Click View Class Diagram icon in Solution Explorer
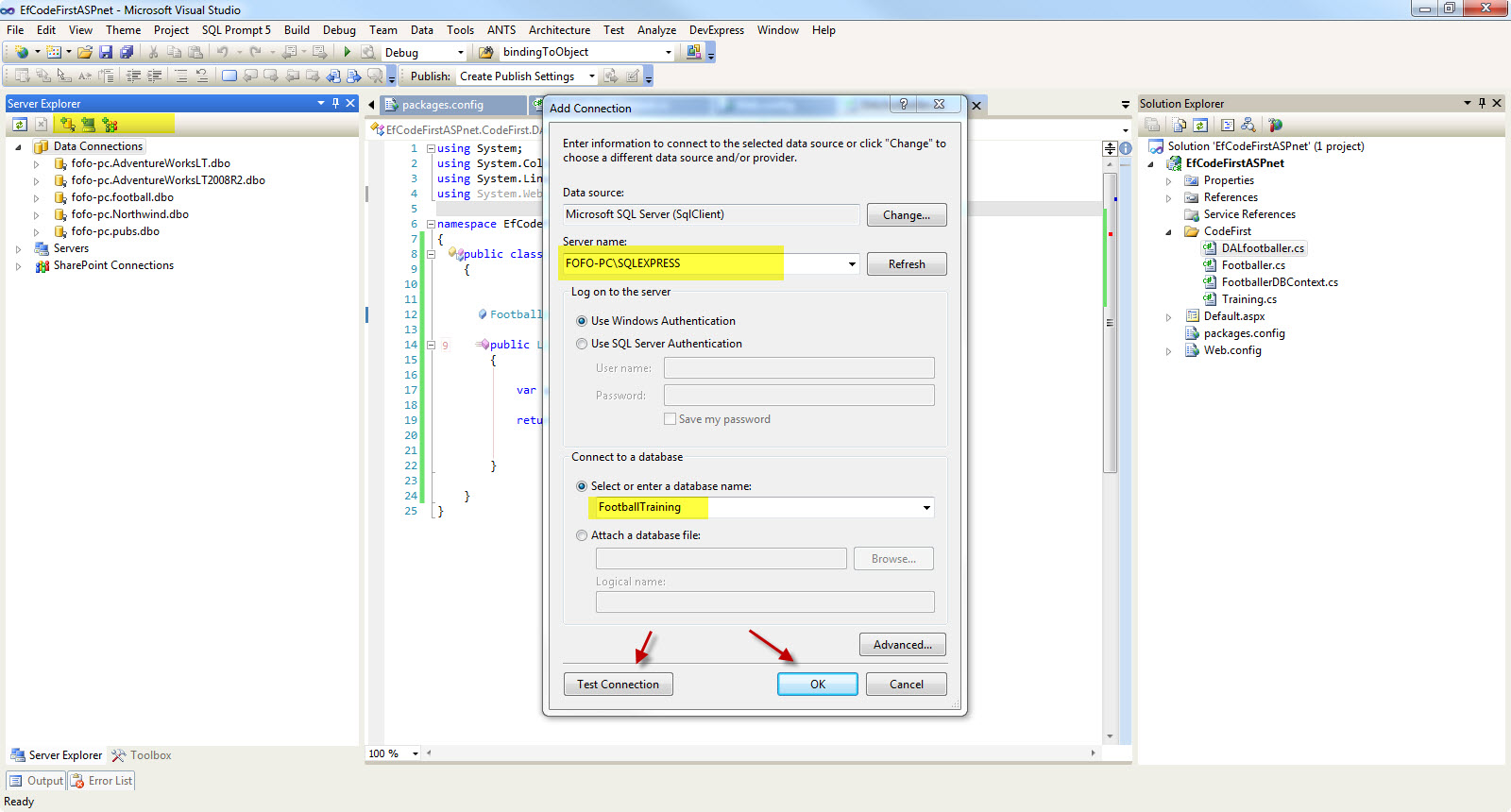 [1248, 125]
